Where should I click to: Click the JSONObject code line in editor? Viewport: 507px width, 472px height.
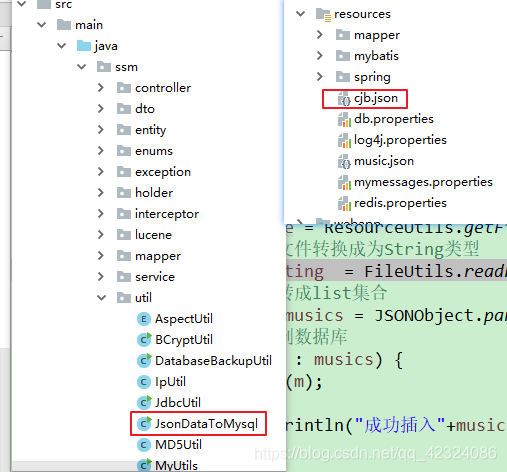pyautogui.click(x=397, y=315)
